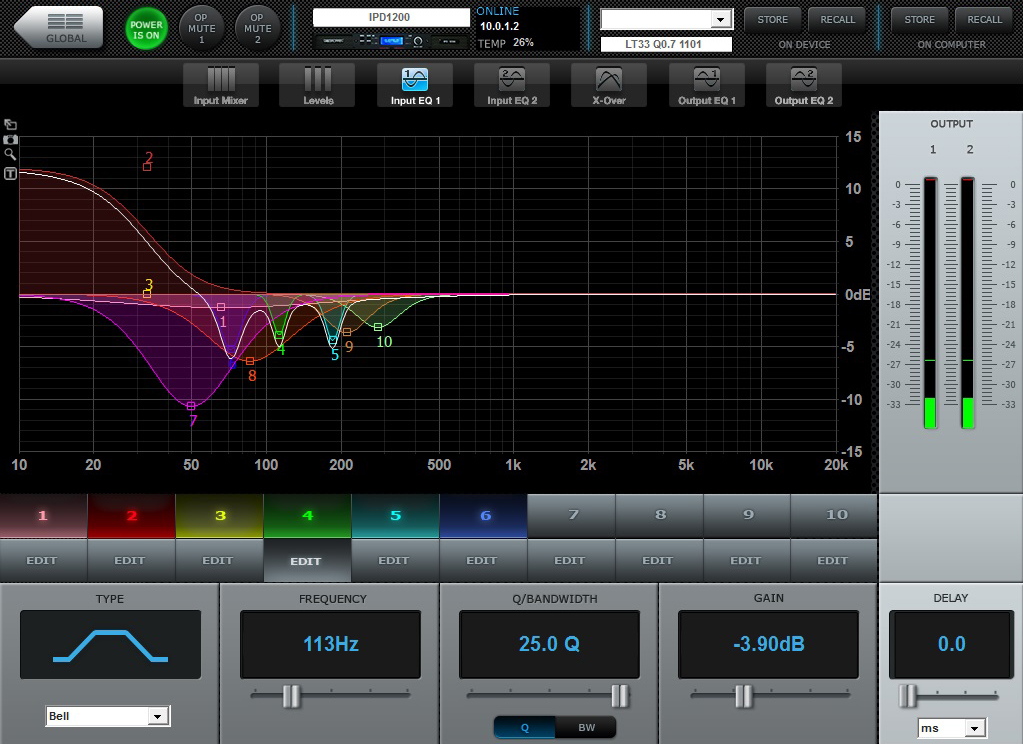
Task: Click EDIT for band 5
Action: [x=396, y=560]
